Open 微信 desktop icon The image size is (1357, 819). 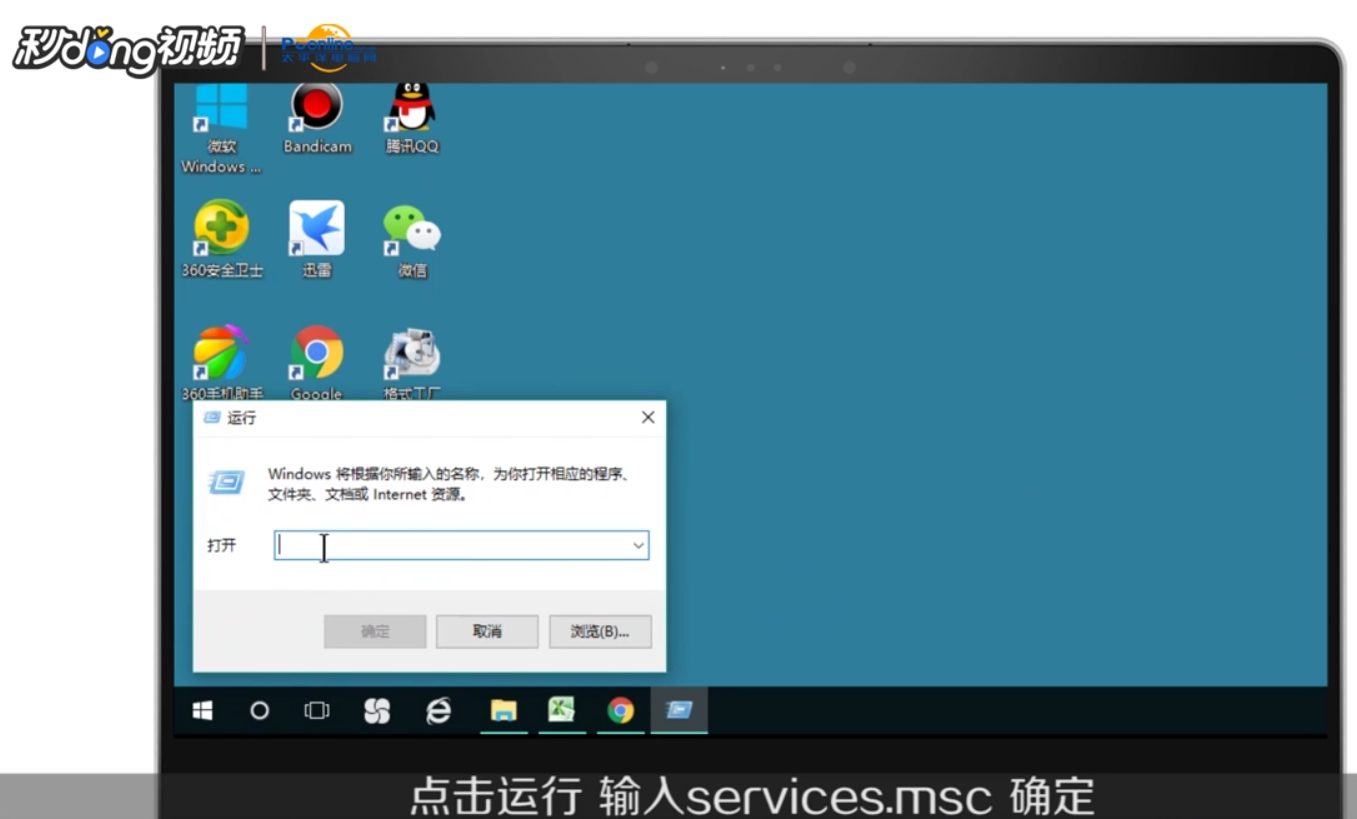click(x=411, y=228)
